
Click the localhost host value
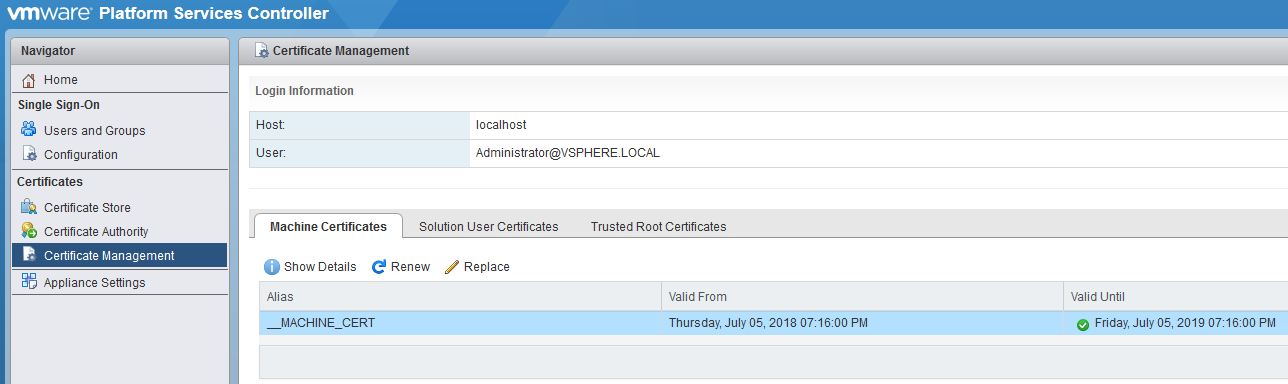[501, 125]
